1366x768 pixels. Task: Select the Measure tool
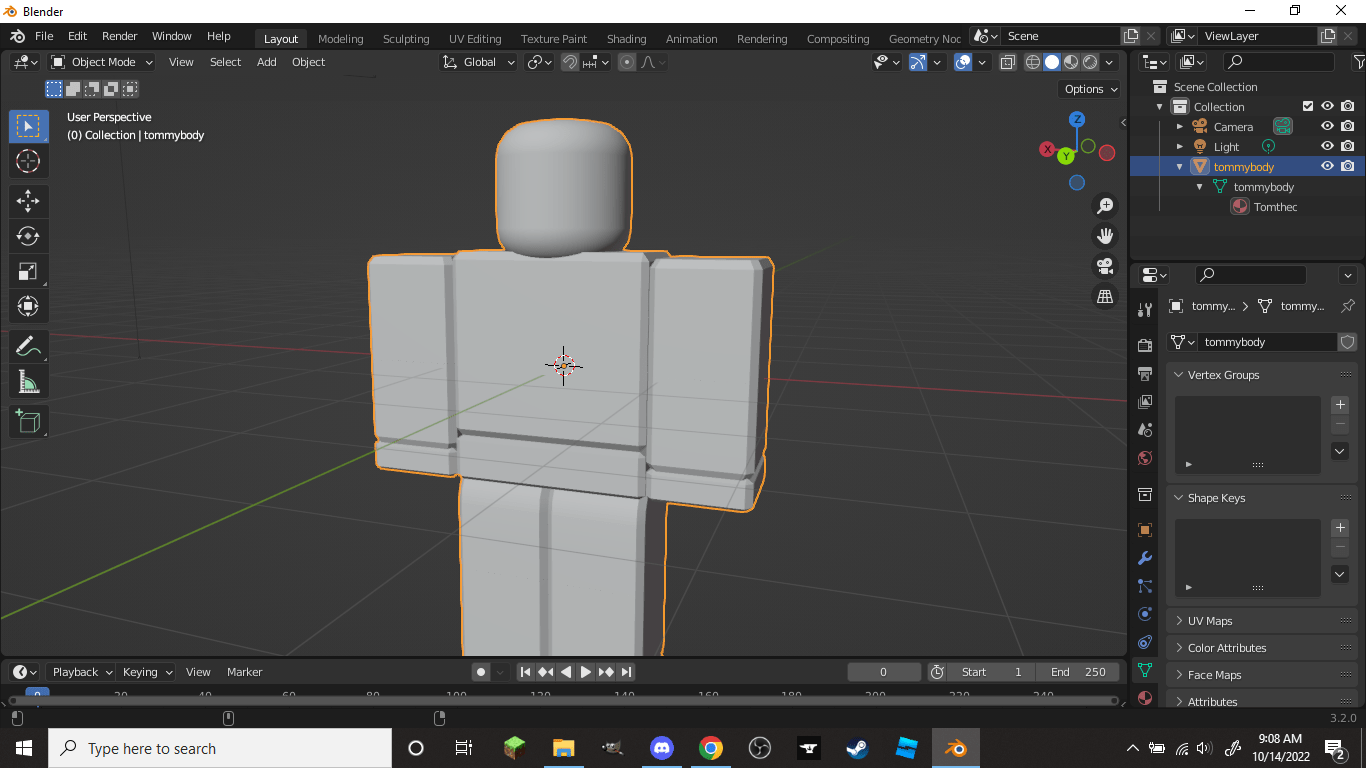[28, 382]
